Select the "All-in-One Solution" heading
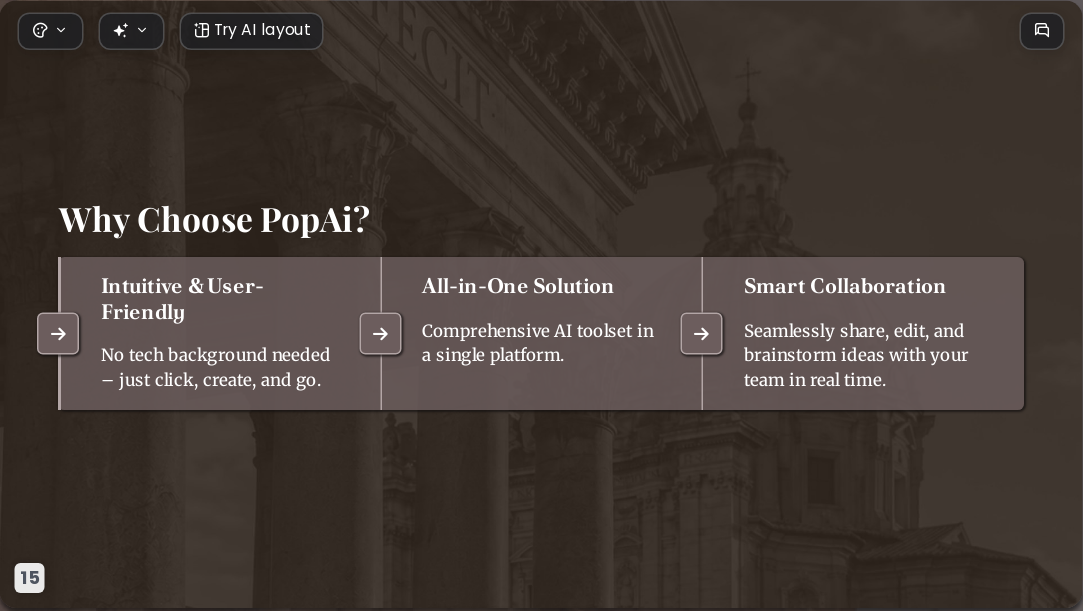Image resolution: width=1083 pixels, height=611 pixels. coord(517,287)
